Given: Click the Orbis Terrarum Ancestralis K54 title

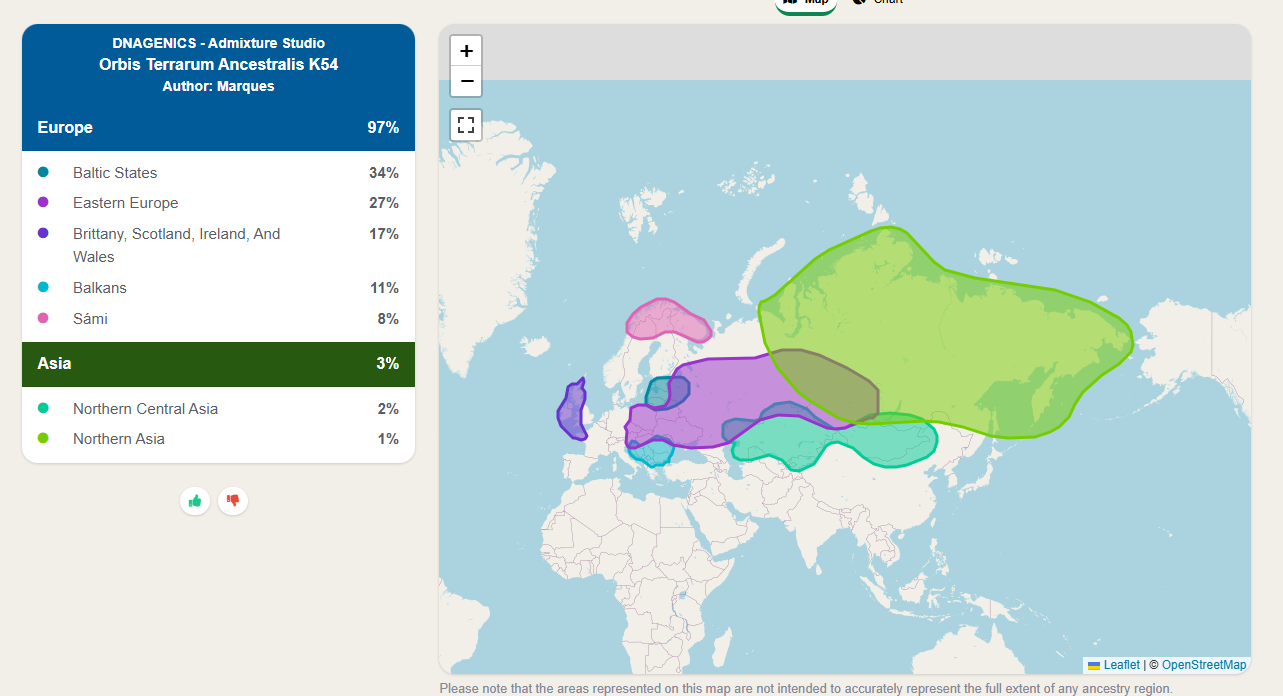Looking at the screenshot, I should [218, 64].
